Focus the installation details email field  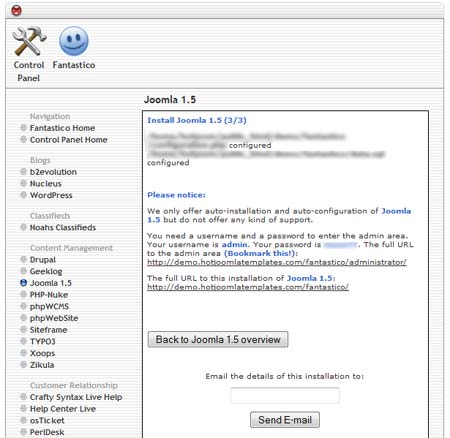point(285,396)
